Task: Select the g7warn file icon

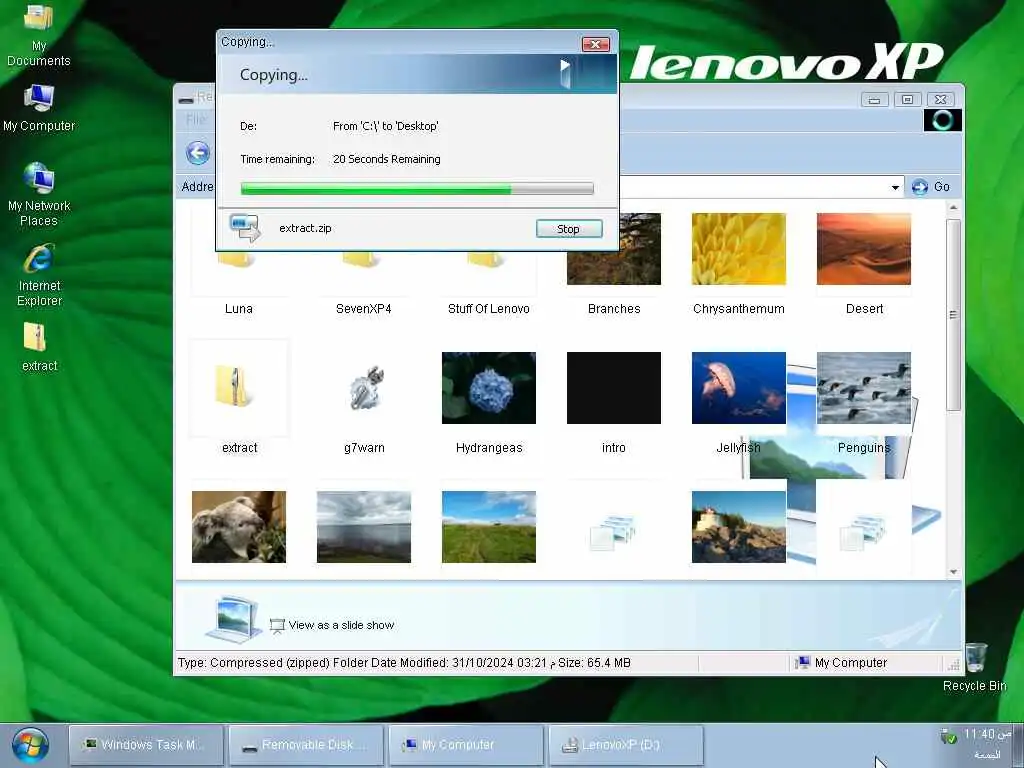Action: (x=364, y=387)
